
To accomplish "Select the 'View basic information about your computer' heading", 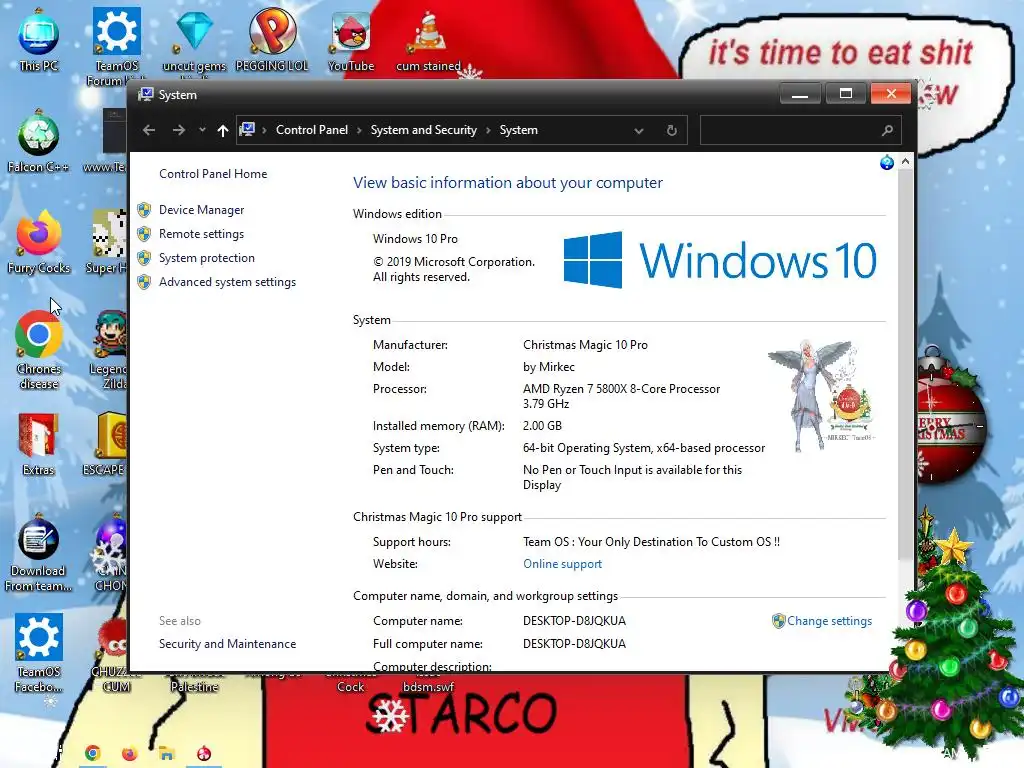I will 507,183.
